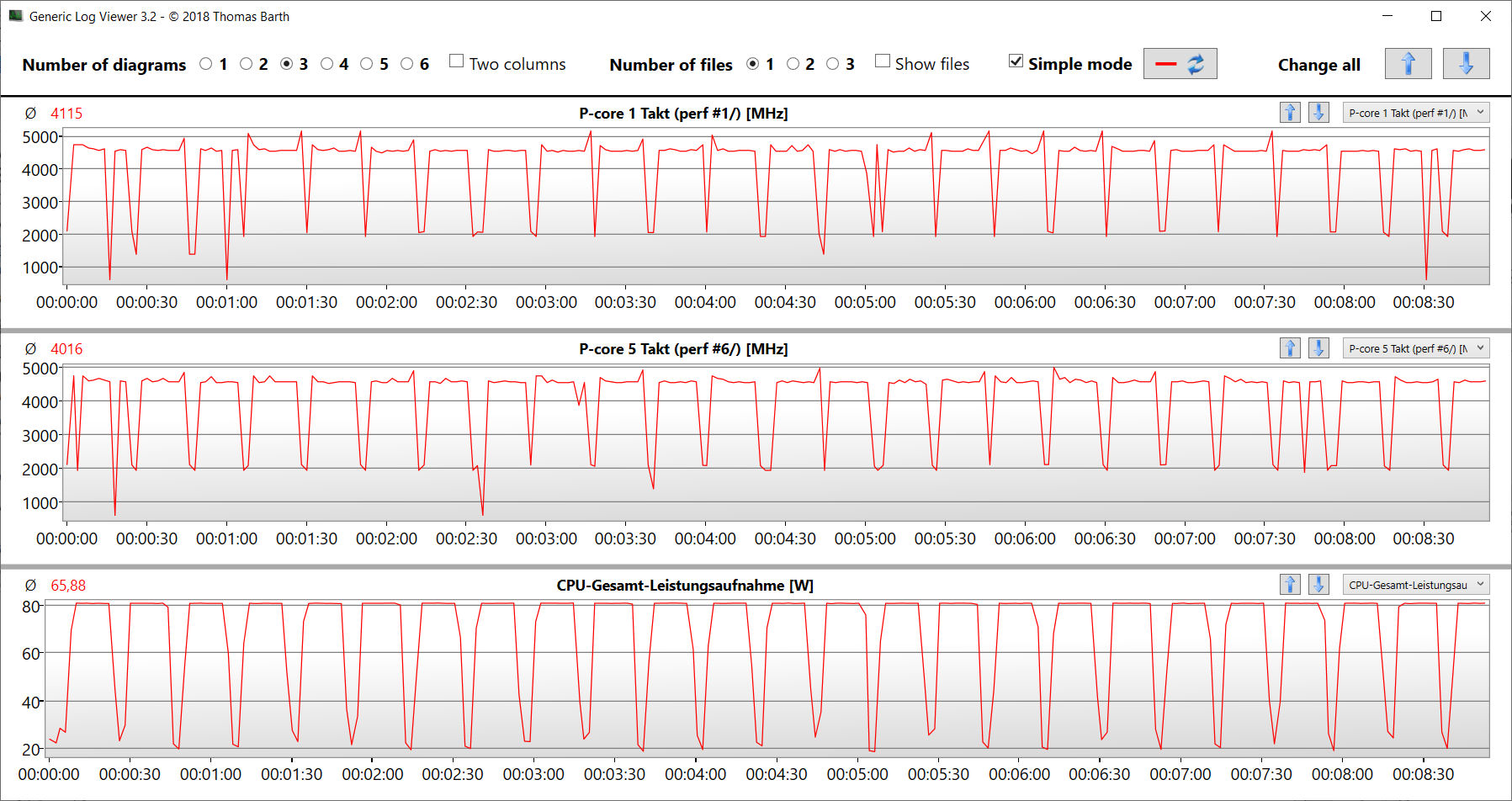
Task: Maximize the Generic Log Viewer window
Action: click(x=1436, y=16)
